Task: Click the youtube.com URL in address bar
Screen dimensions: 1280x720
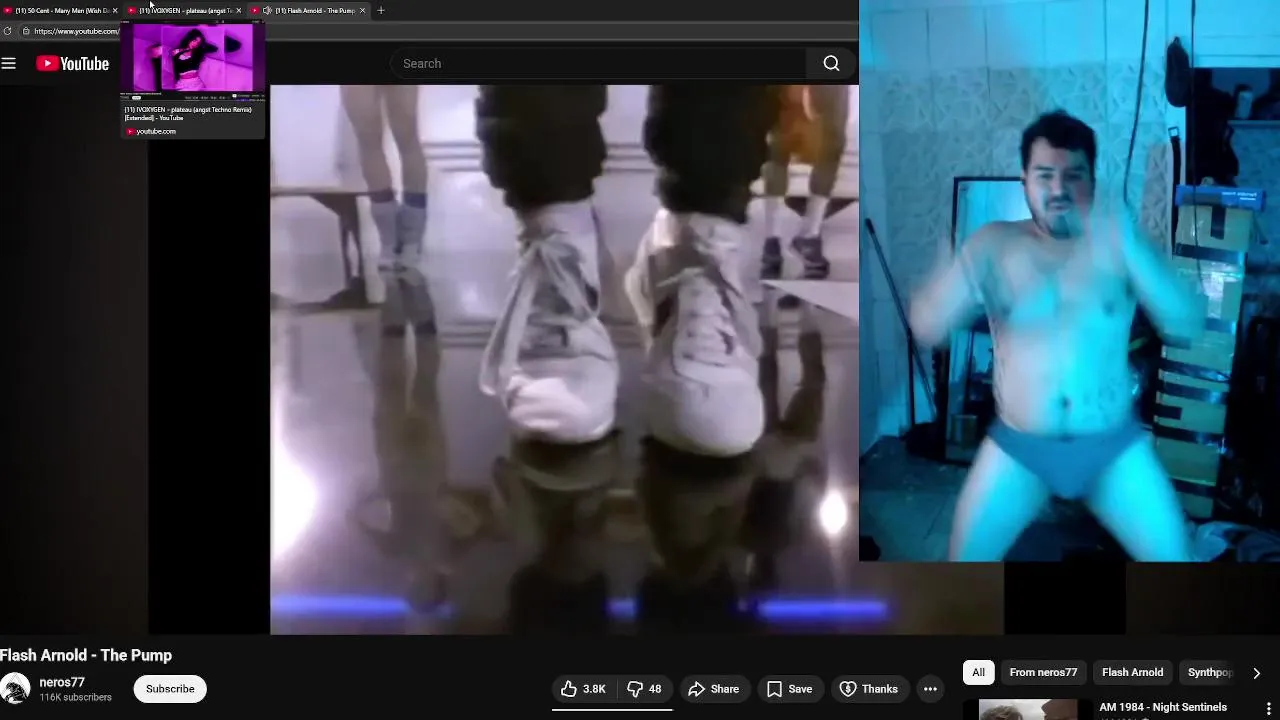Action: pyautogui.click(x=76, y=31)
